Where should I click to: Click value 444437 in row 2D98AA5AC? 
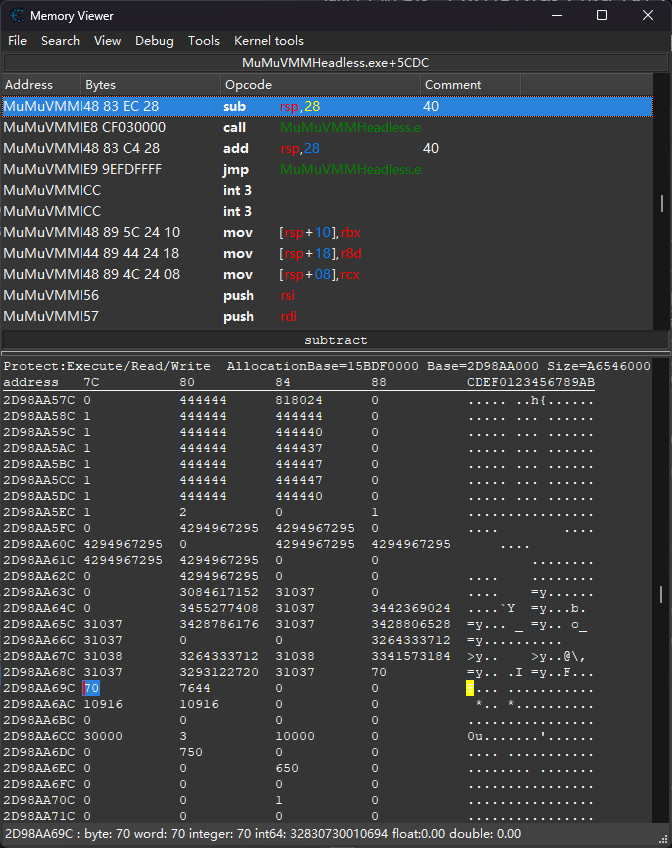coord(298,448)
